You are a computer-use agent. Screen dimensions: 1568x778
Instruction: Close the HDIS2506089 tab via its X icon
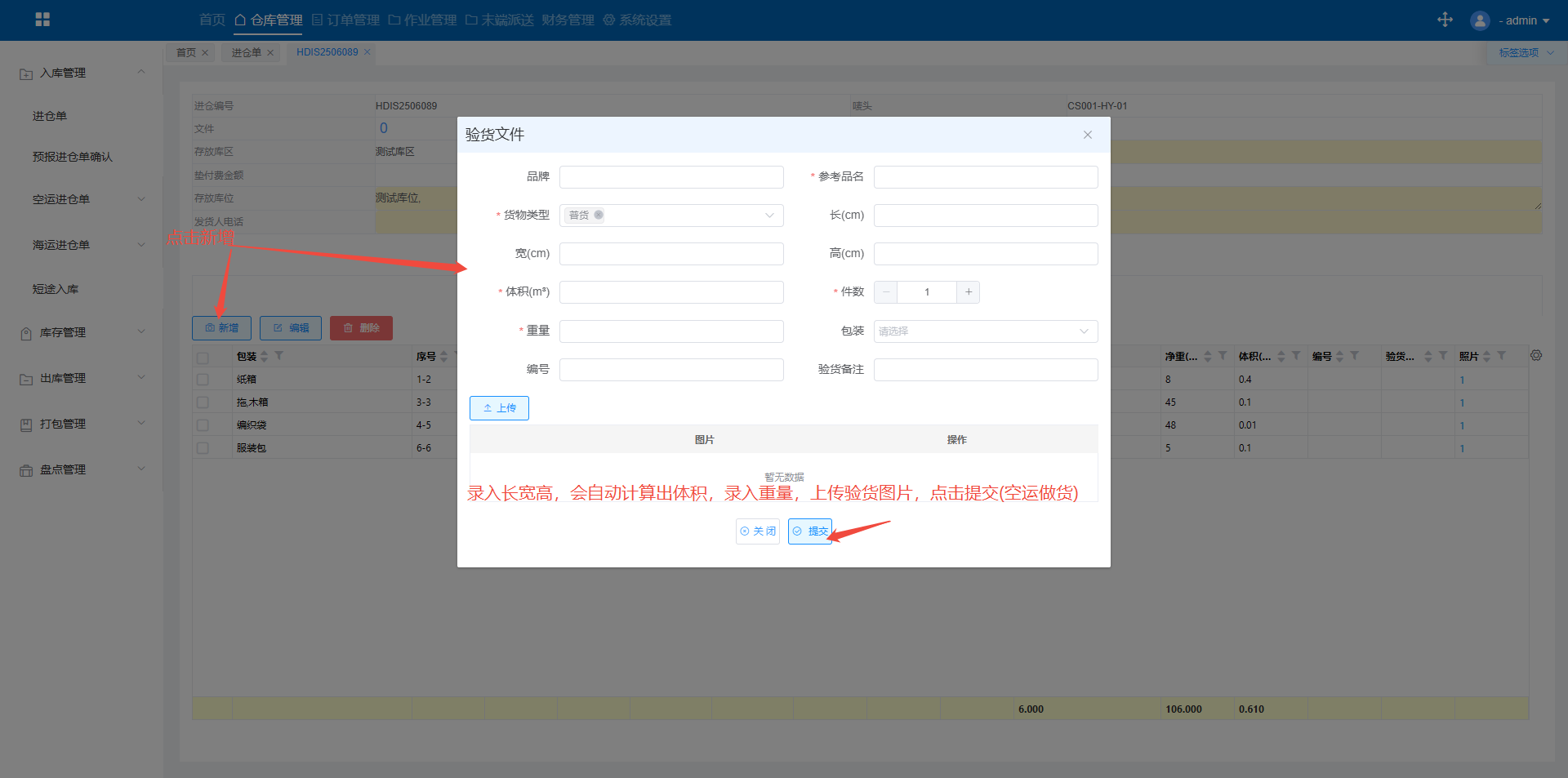[x=367, y=52]
